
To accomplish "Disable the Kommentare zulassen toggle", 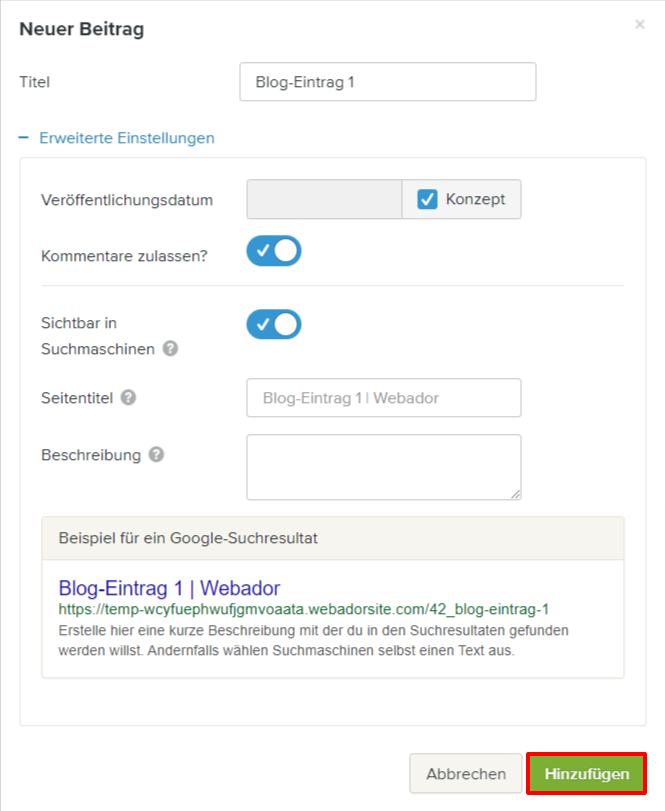I will coord(274,251).
